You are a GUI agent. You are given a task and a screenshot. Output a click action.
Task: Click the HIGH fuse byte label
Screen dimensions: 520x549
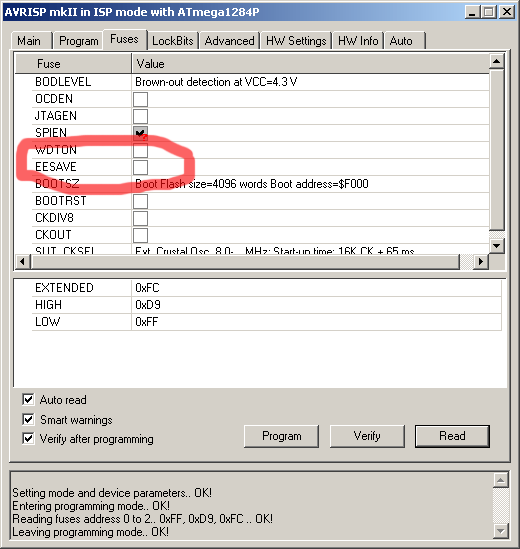[x=48, y=305]
